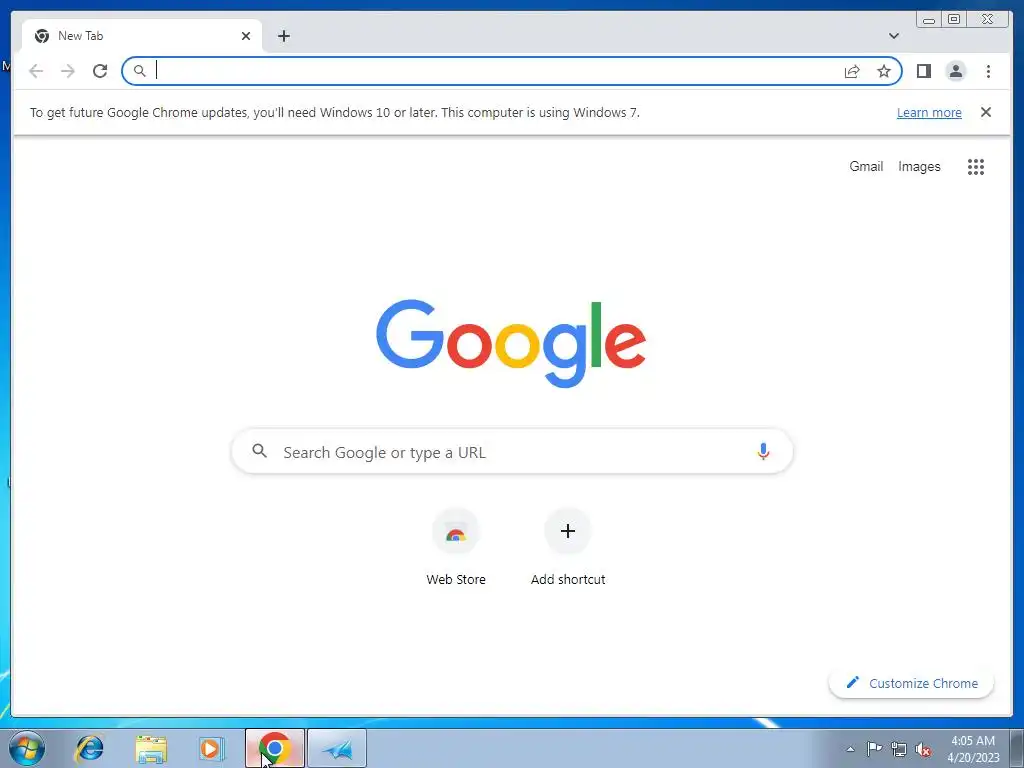Reload the page with refresh icon

pyautogui.click(x=100, y=71)
